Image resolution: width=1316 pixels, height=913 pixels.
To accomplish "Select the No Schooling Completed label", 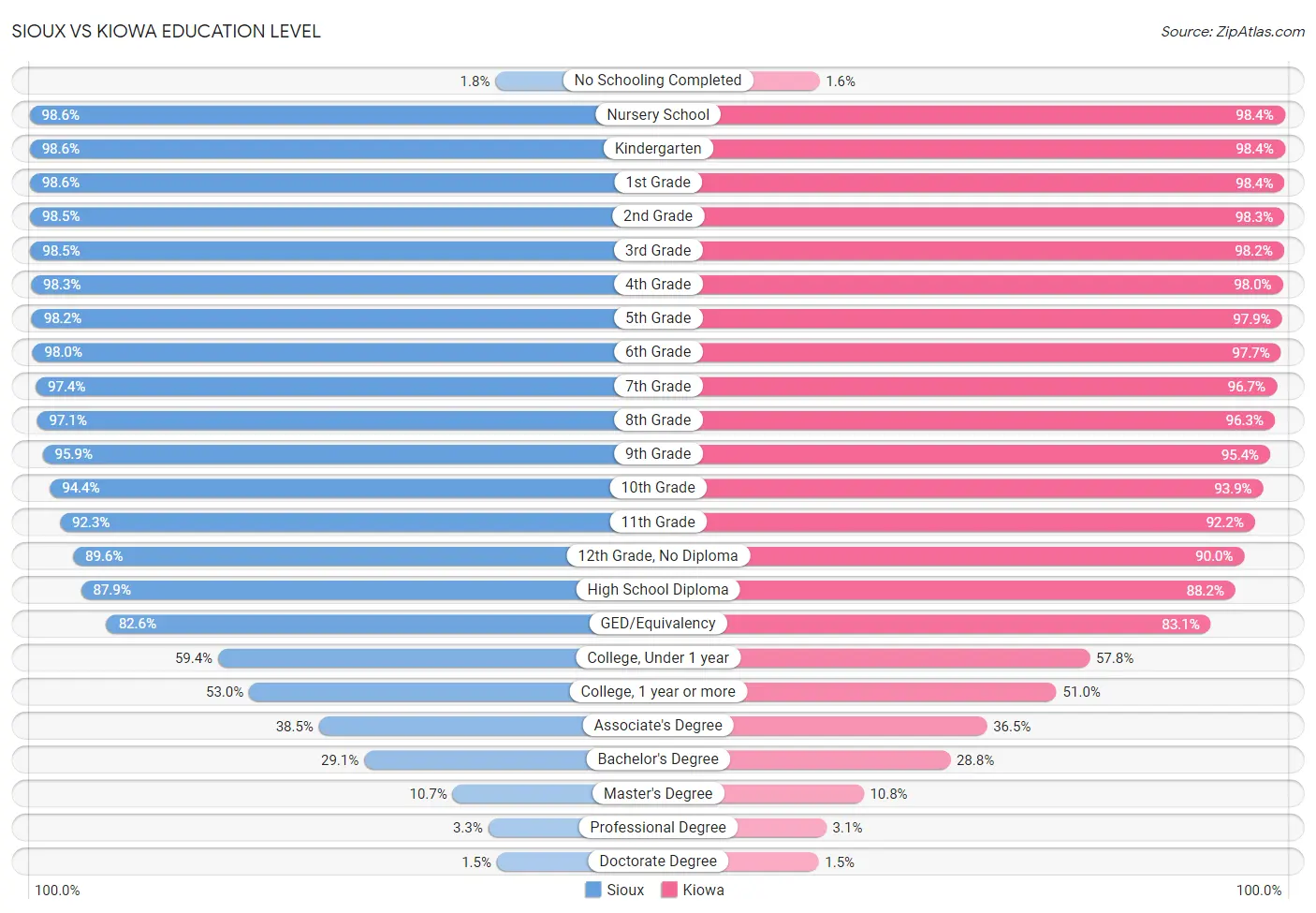I will pos(658,81).
